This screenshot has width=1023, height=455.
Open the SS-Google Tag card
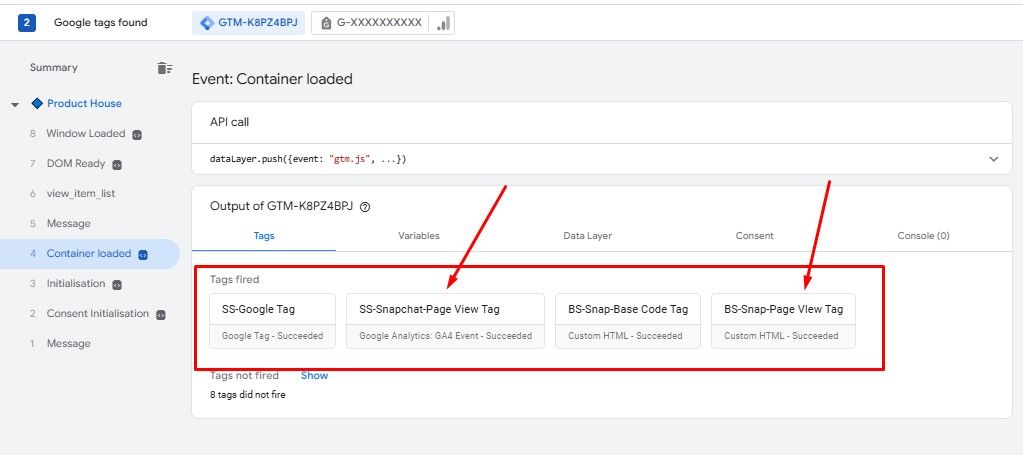pyautogui.click(x=273, y=321)
